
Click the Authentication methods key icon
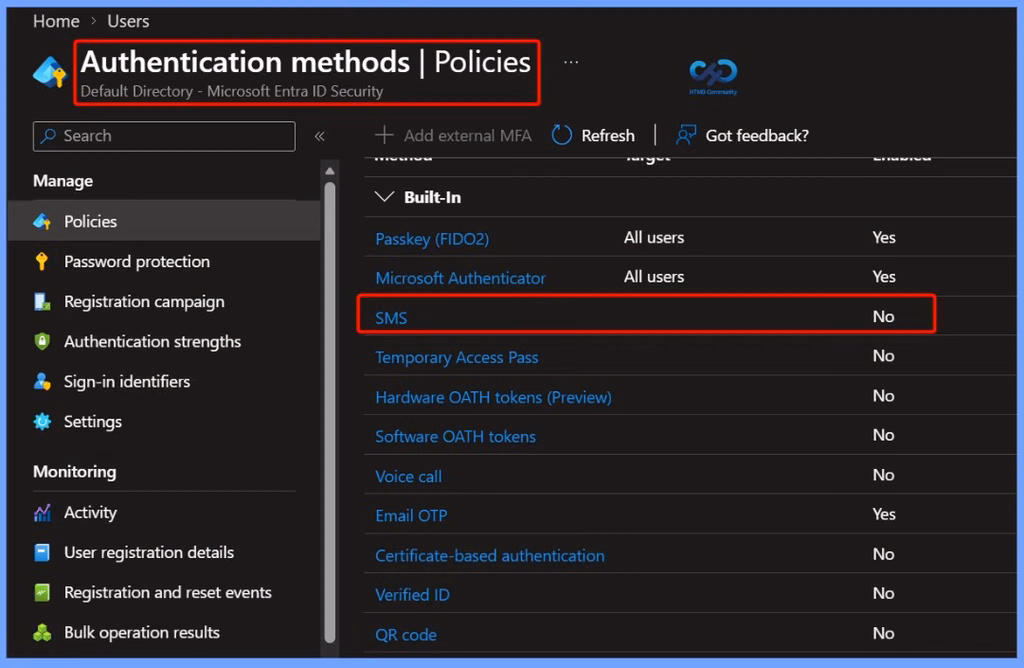(x=50, y=72)
